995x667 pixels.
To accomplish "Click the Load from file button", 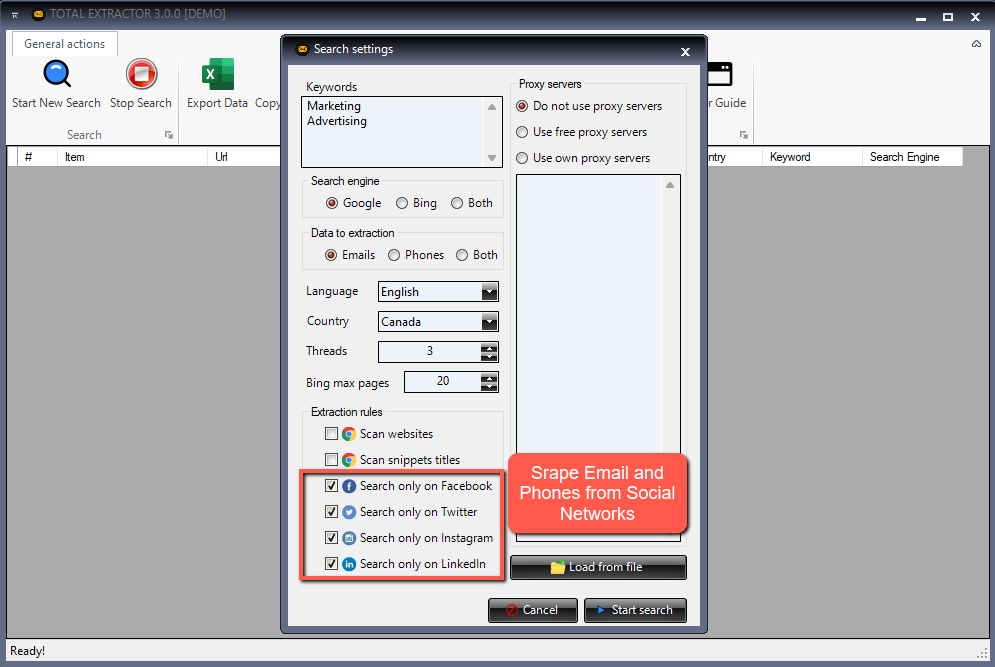I will (x=598, y=567).
